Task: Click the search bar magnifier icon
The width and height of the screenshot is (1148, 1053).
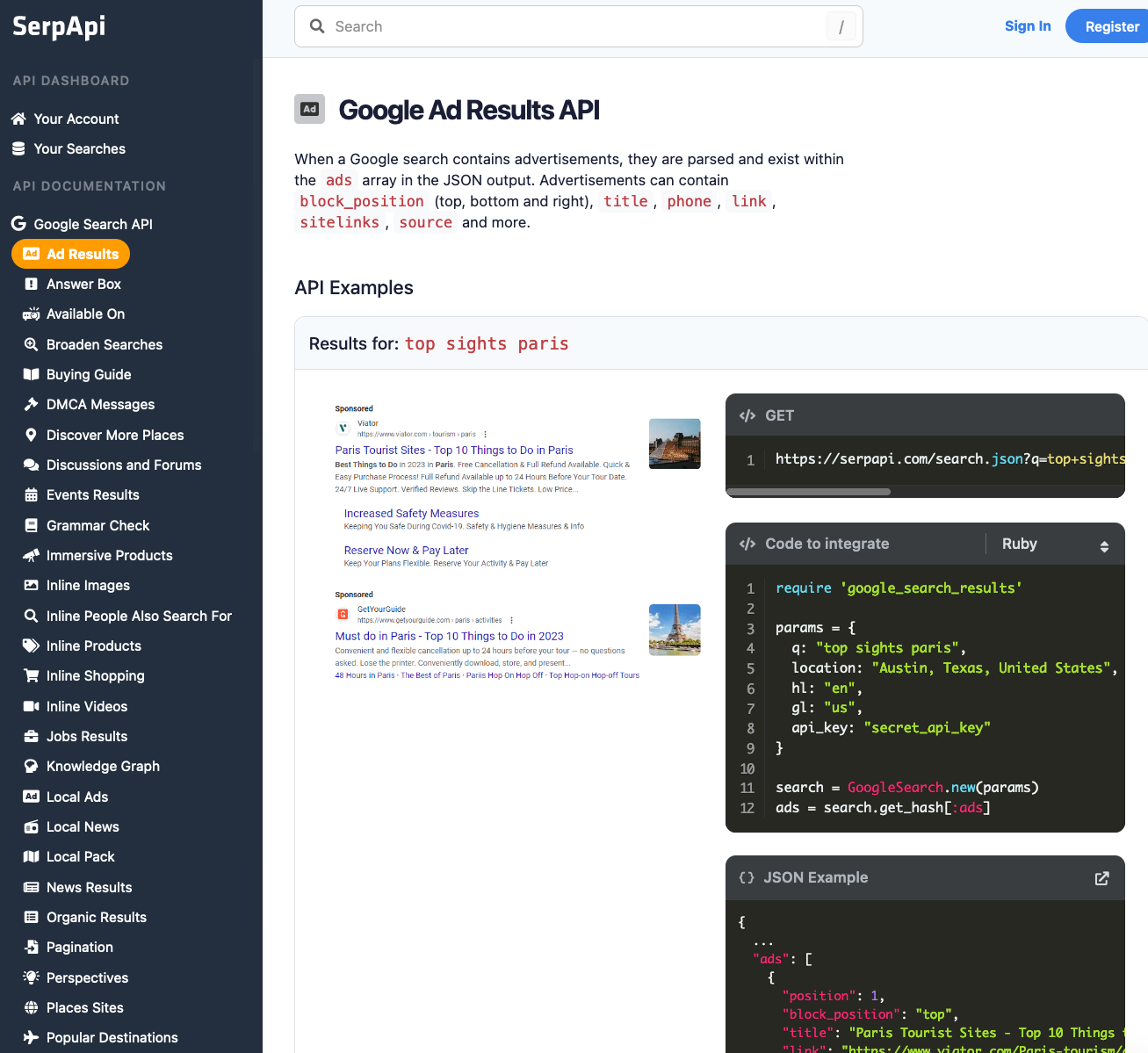Action: [x=317, y=26]
